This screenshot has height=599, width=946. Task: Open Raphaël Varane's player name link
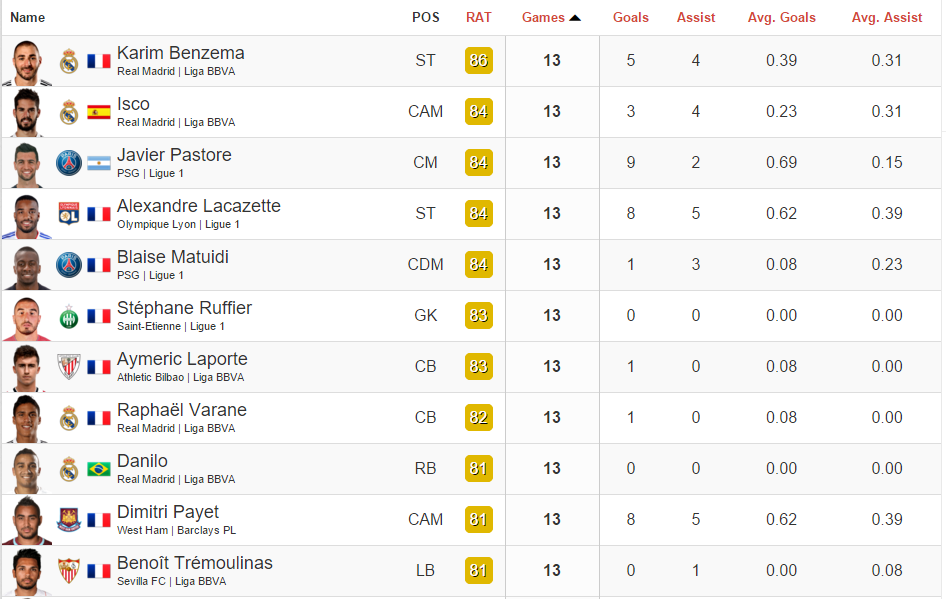coord(182,410)
